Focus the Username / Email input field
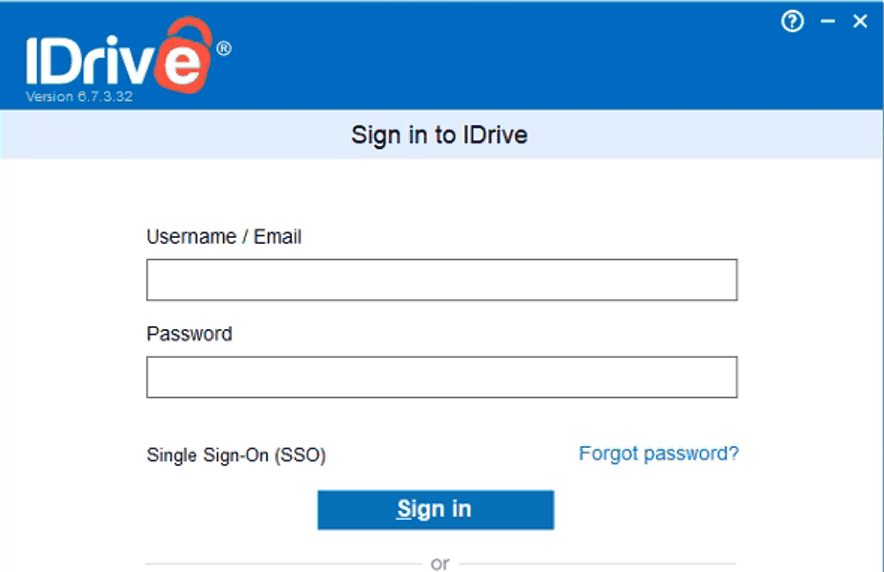The image size is (884, 572). [x=441, y=280]
